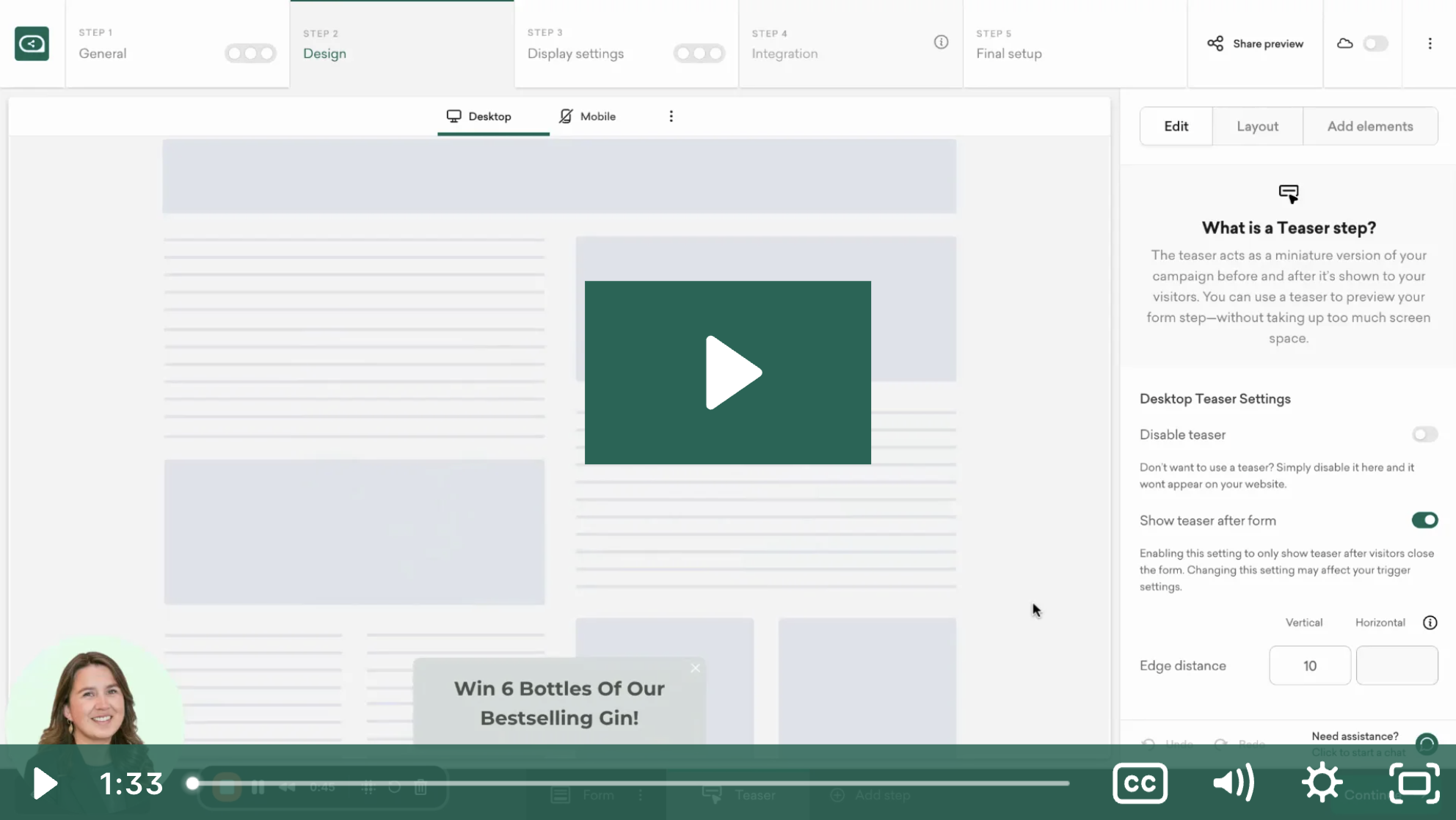Click the green app logo icon

coord(32,43)
